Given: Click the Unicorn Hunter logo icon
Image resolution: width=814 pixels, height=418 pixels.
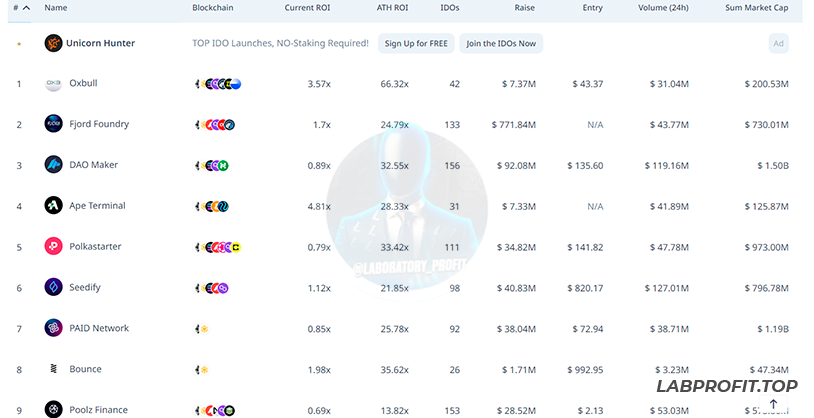Looking at the screenshot, I should pyautogui.click(x=54, y=43).
